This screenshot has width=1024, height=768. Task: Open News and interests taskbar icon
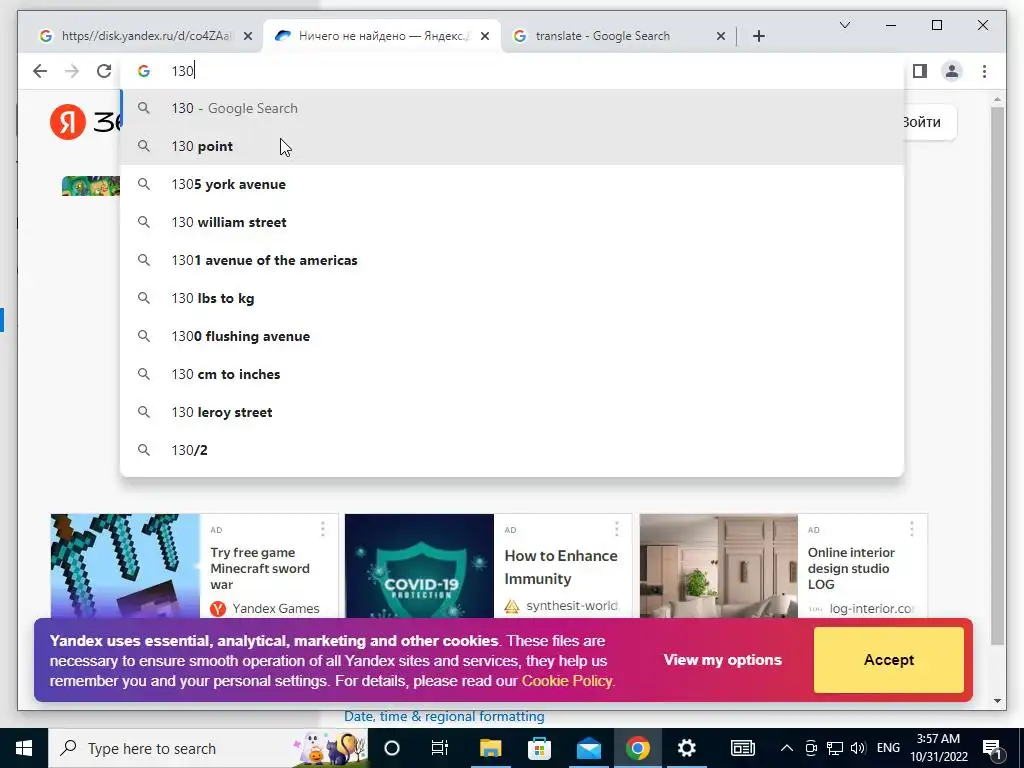743,748
